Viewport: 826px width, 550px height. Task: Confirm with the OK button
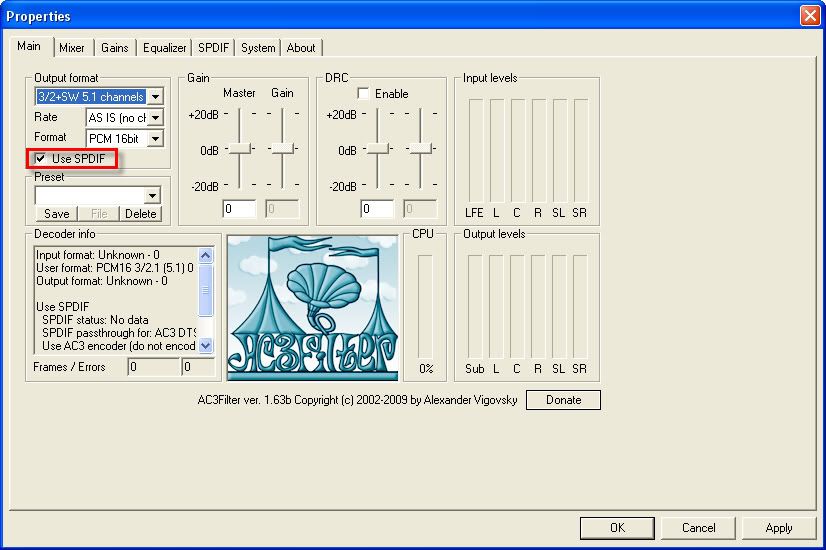pos(617,528)
